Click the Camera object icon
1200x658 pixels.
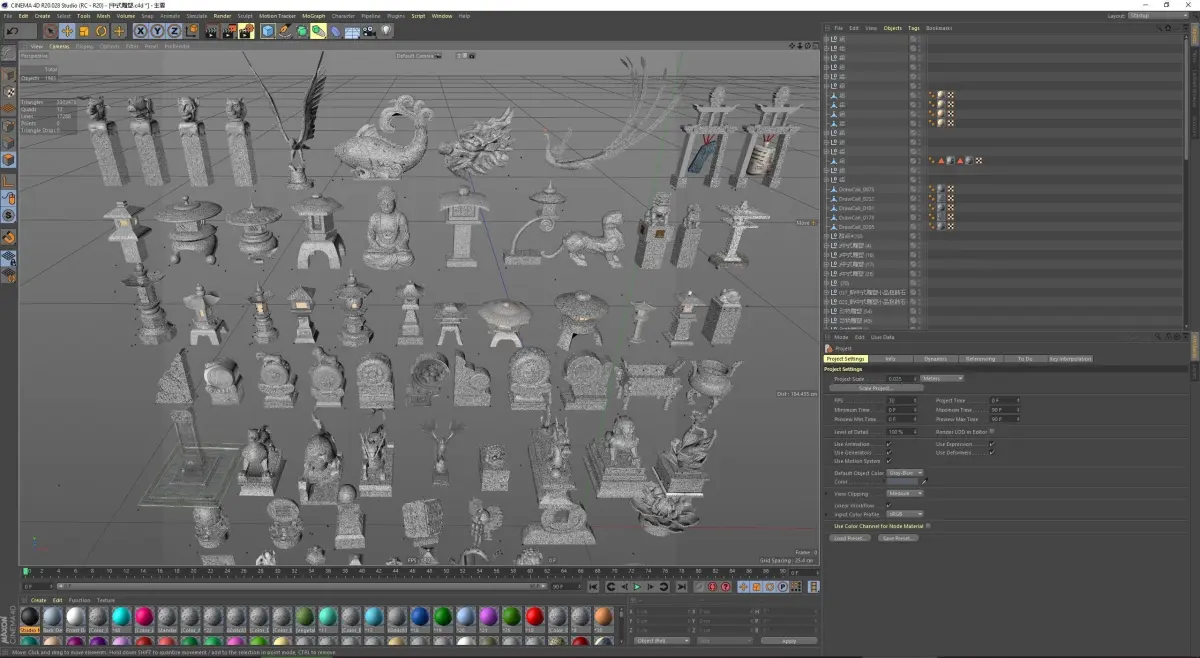coord(369,31)
